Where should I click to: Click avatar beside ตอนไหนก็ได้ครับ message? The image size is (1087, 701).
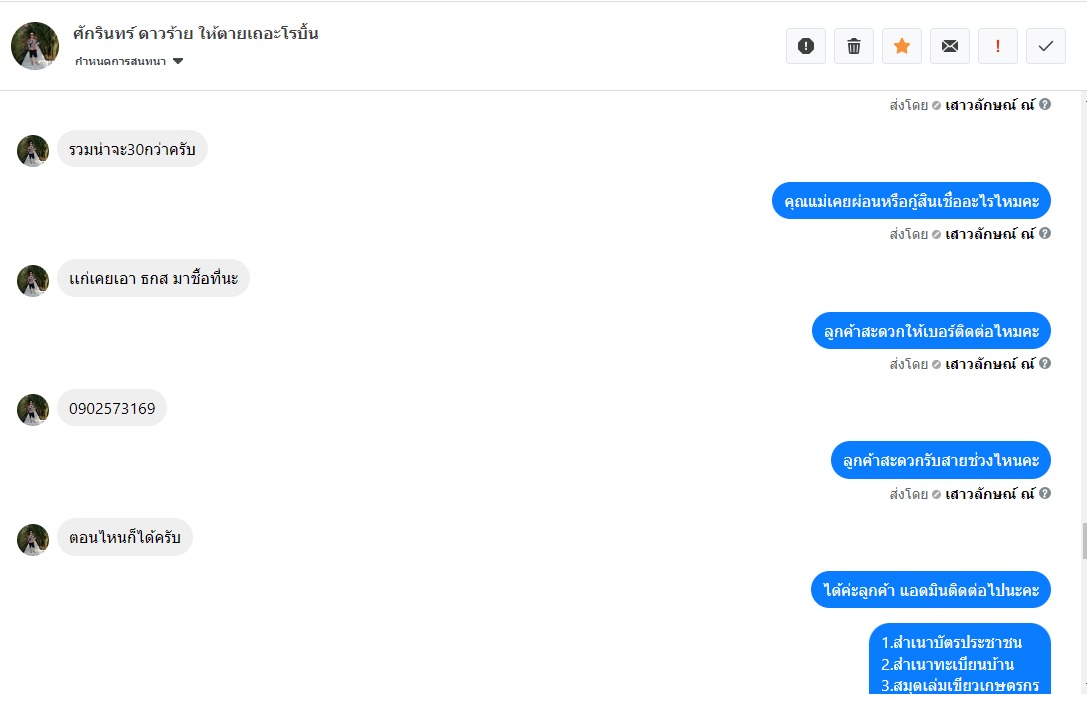pos(33,539)
